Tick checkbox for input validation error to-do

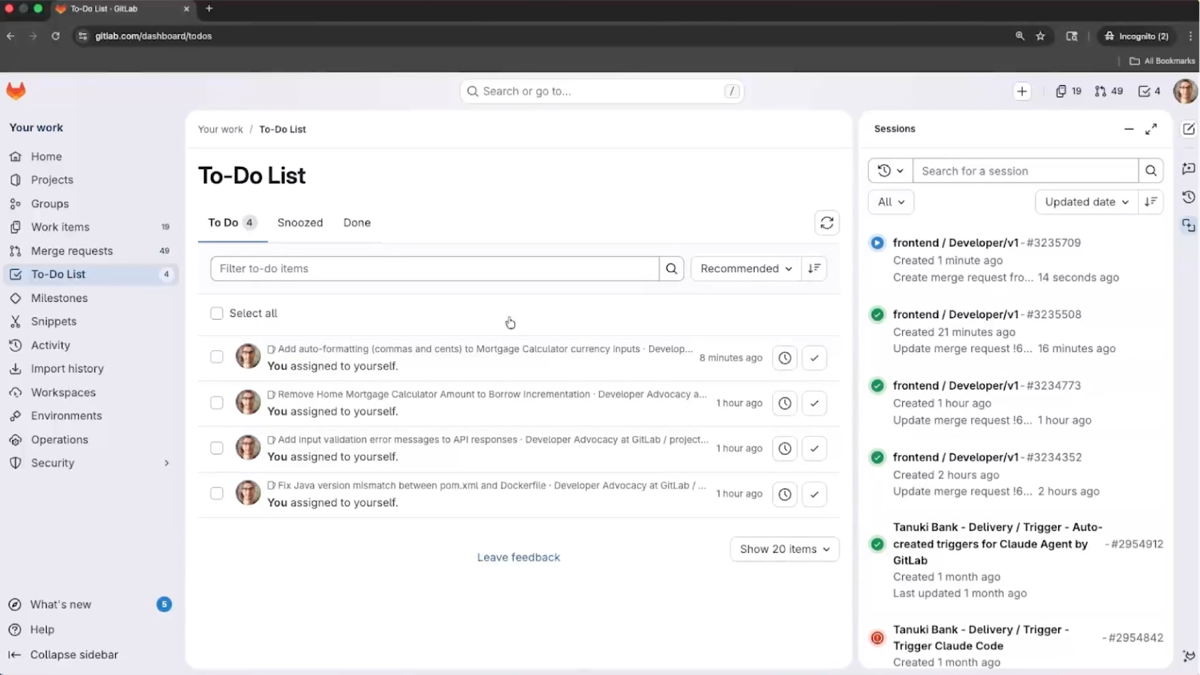pyautogui.click(x=217, y=448)
